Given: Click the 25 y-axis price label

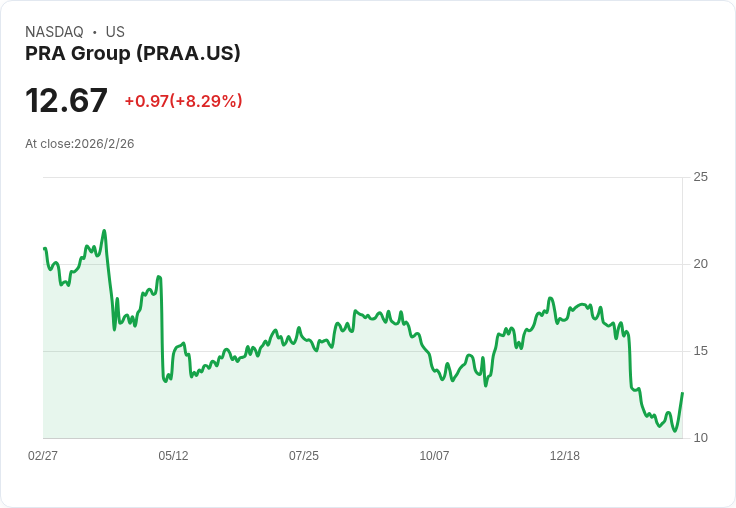Looking at the screenshot, I should (700, 177).
